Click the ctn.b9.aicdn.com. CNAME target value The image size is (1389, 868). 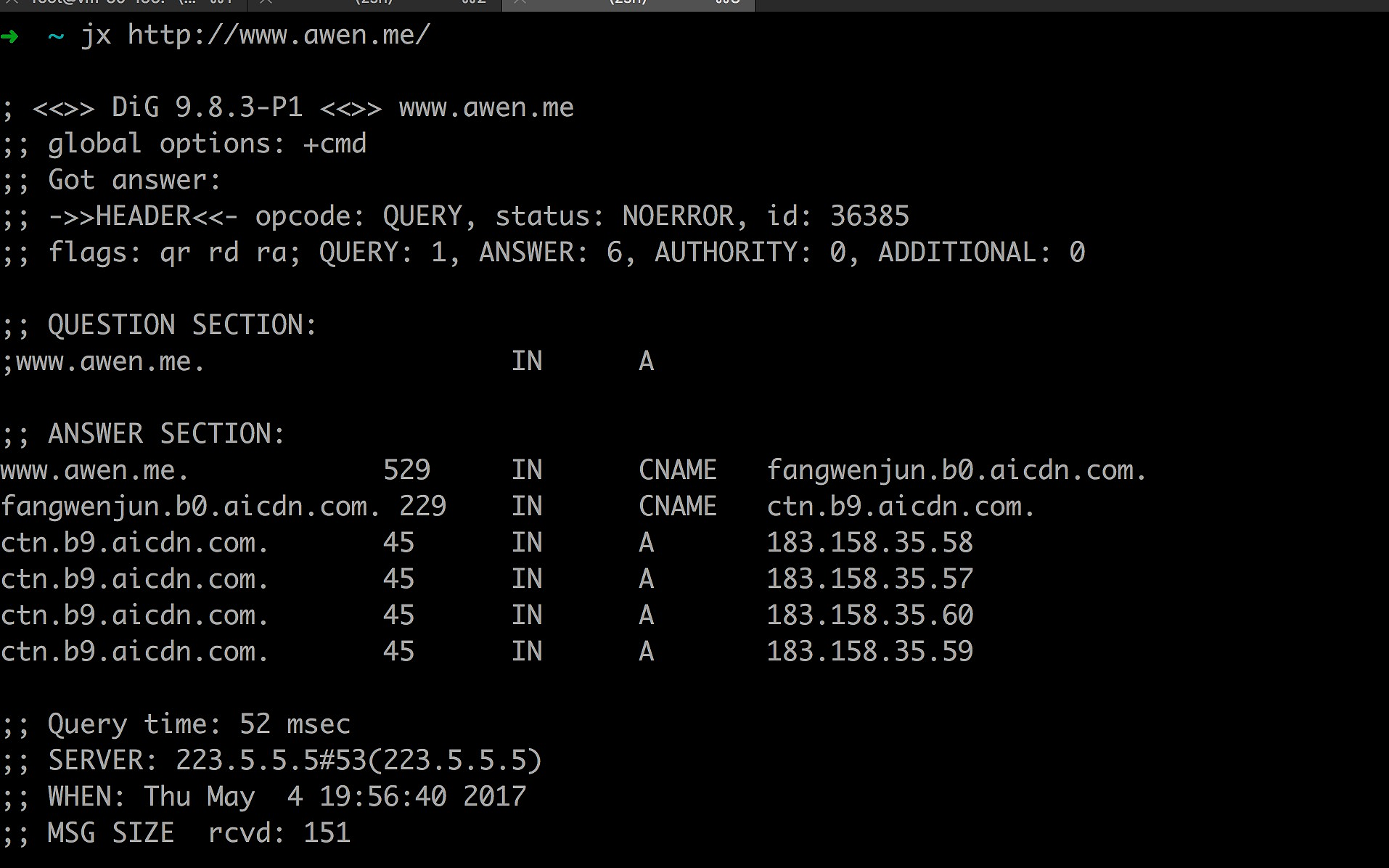pyautogui.click(x=901, y=507)
